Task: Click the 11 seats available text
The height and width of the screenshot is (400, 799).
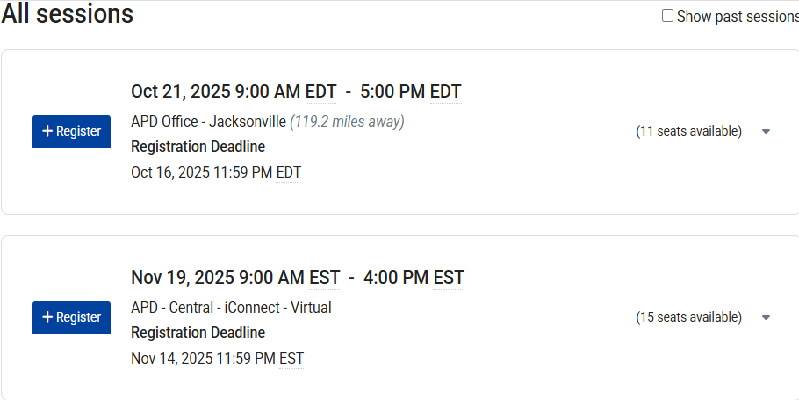Action: (x=689, y=132)
